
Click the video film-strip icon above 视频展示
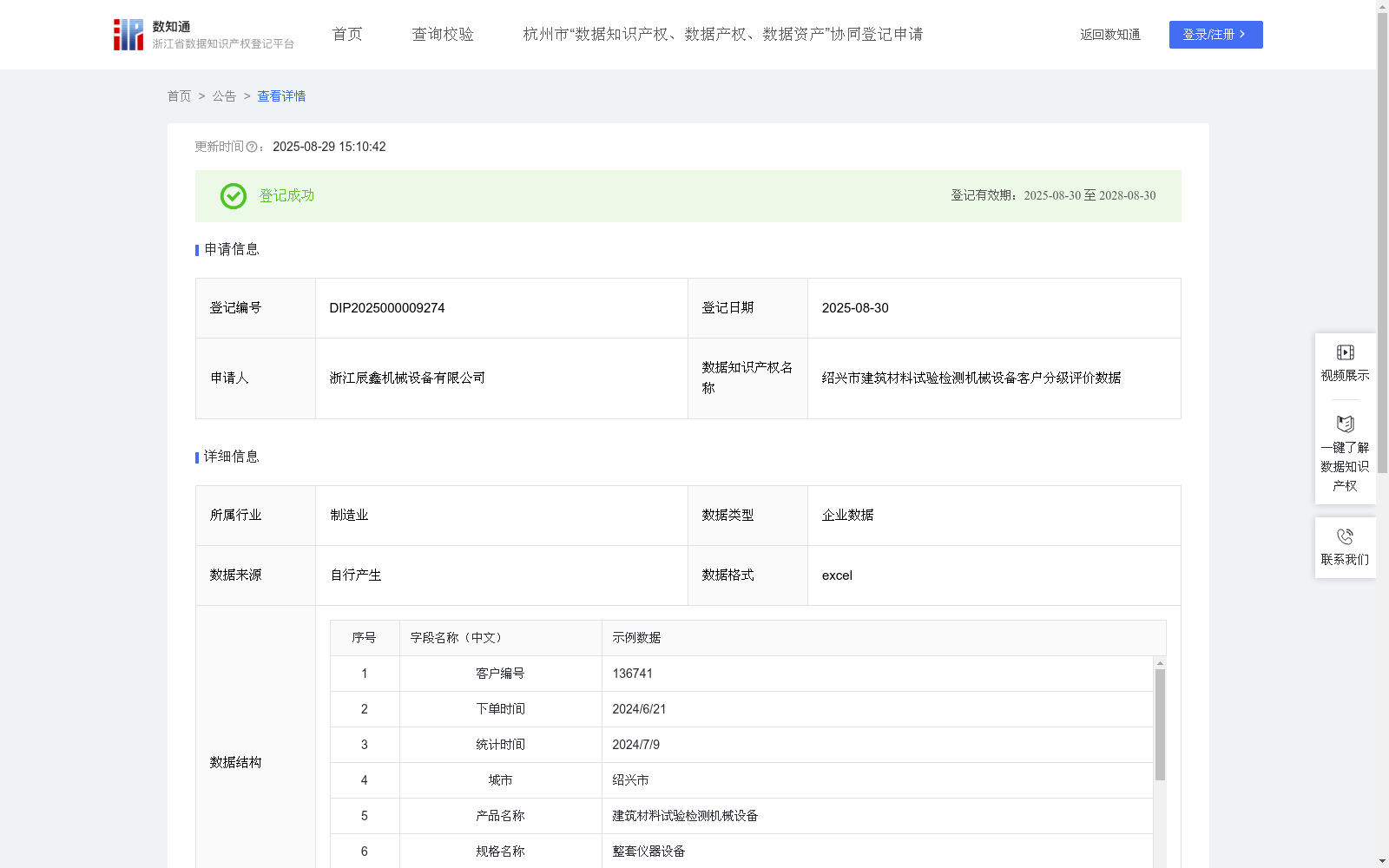(1344, 352)
